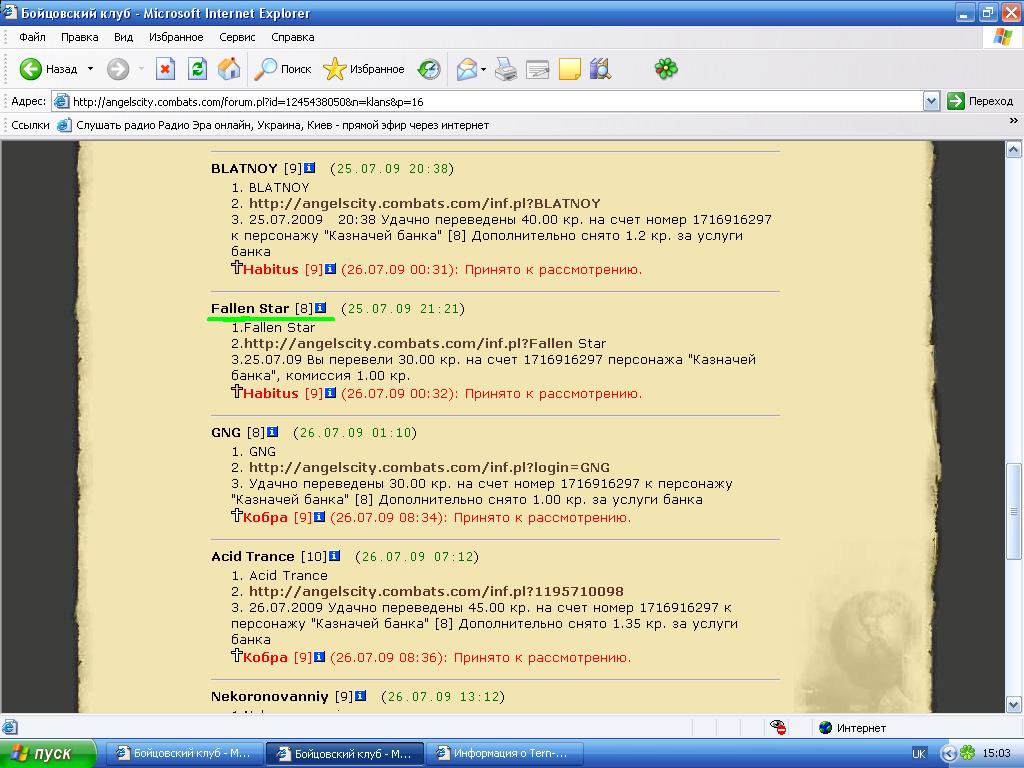Click the Research books icon
Viewport: 1024px width, 768px height.
[600, 69]
